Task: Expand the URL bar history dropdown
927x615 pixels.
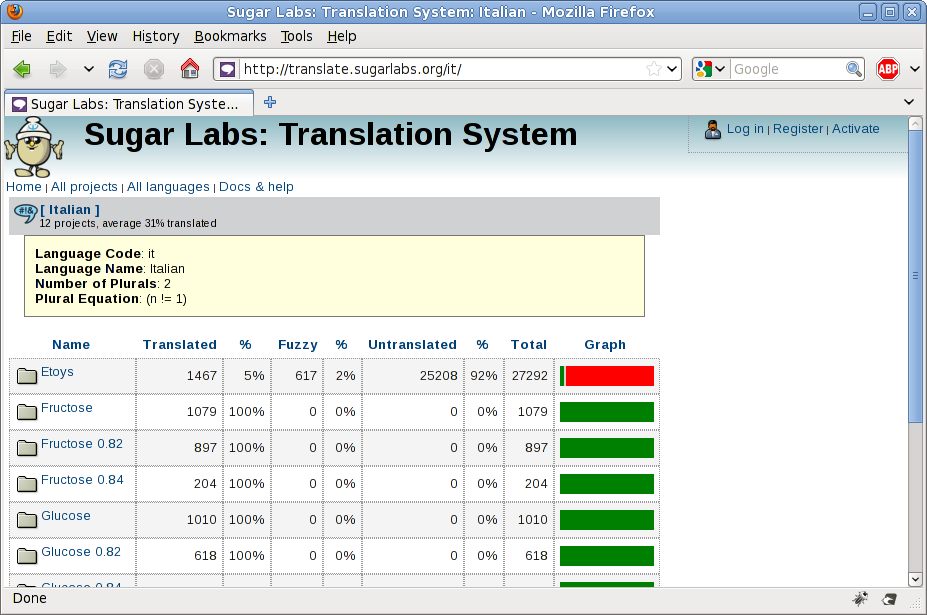Action: [672, 69]
